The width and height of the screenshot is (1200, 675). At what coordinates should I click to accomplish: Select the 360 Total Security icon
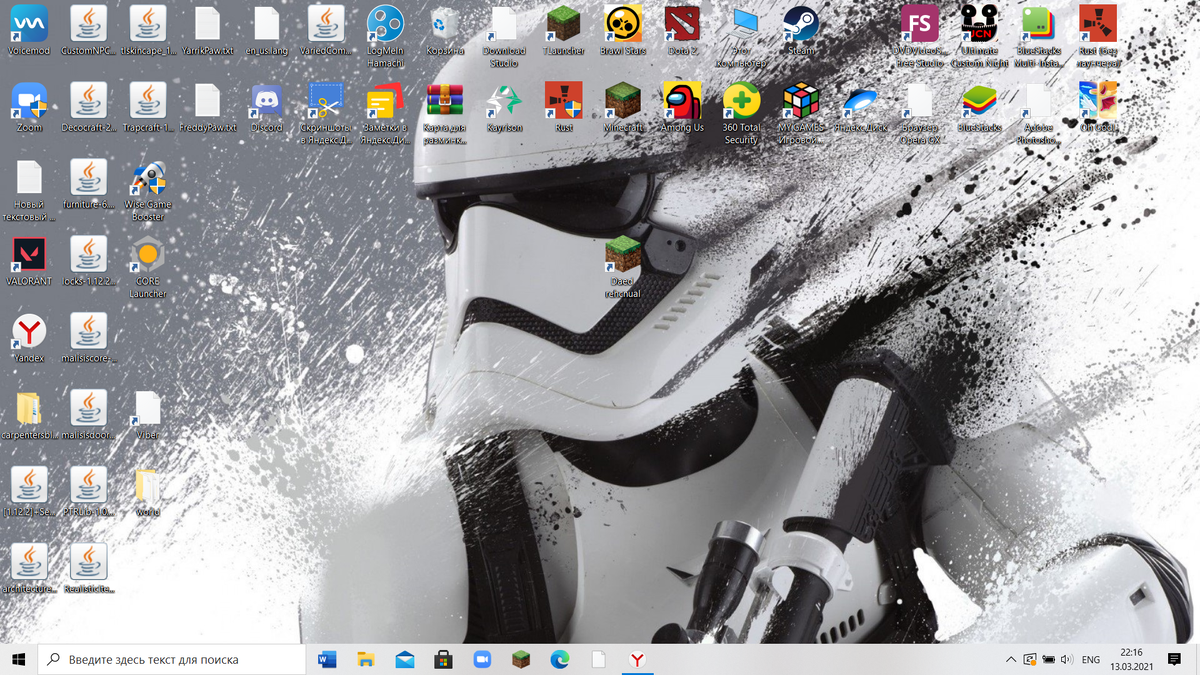click(742, 113)
